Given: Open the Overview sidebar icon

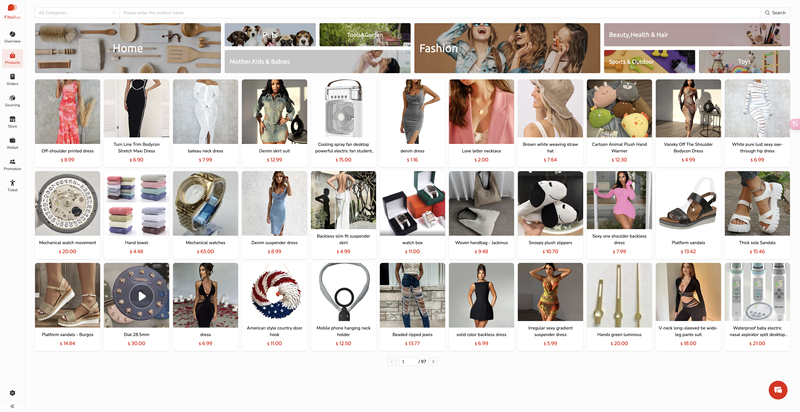Looking at the screenshot, I should tap(12, 37).
